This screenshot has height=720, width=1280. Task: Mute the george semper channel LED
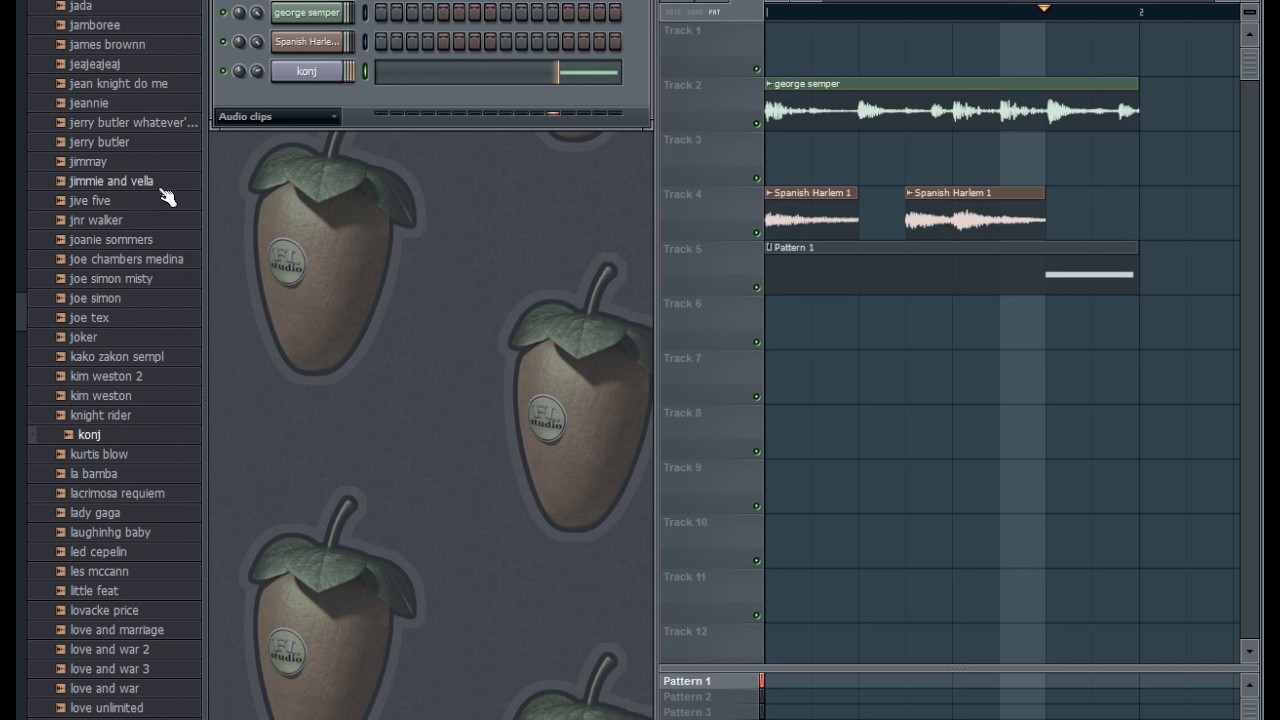pos(223,13)
